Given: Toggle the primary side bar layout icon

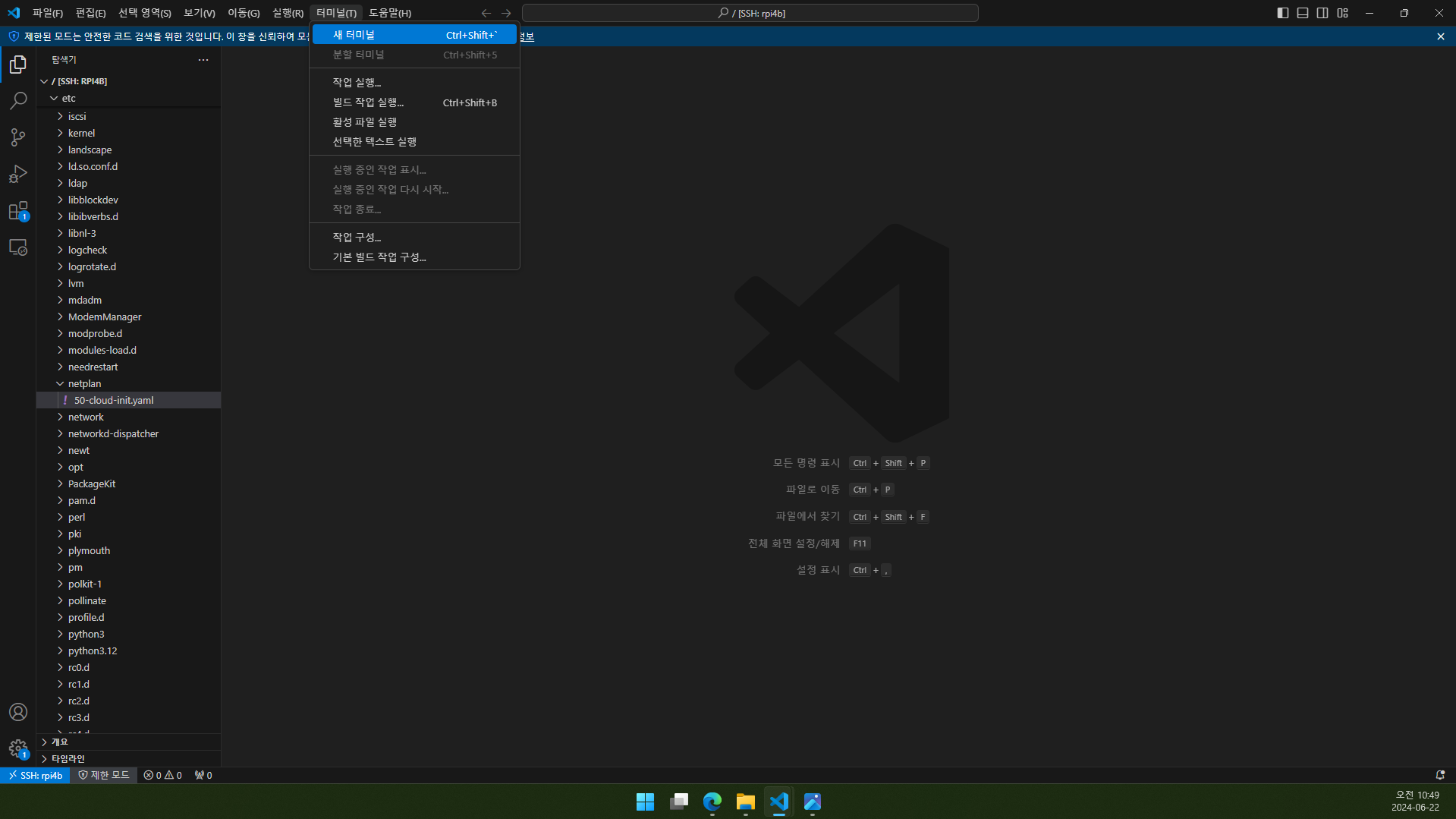Looking at the screenshot, I should click(x=1283, y=13).
